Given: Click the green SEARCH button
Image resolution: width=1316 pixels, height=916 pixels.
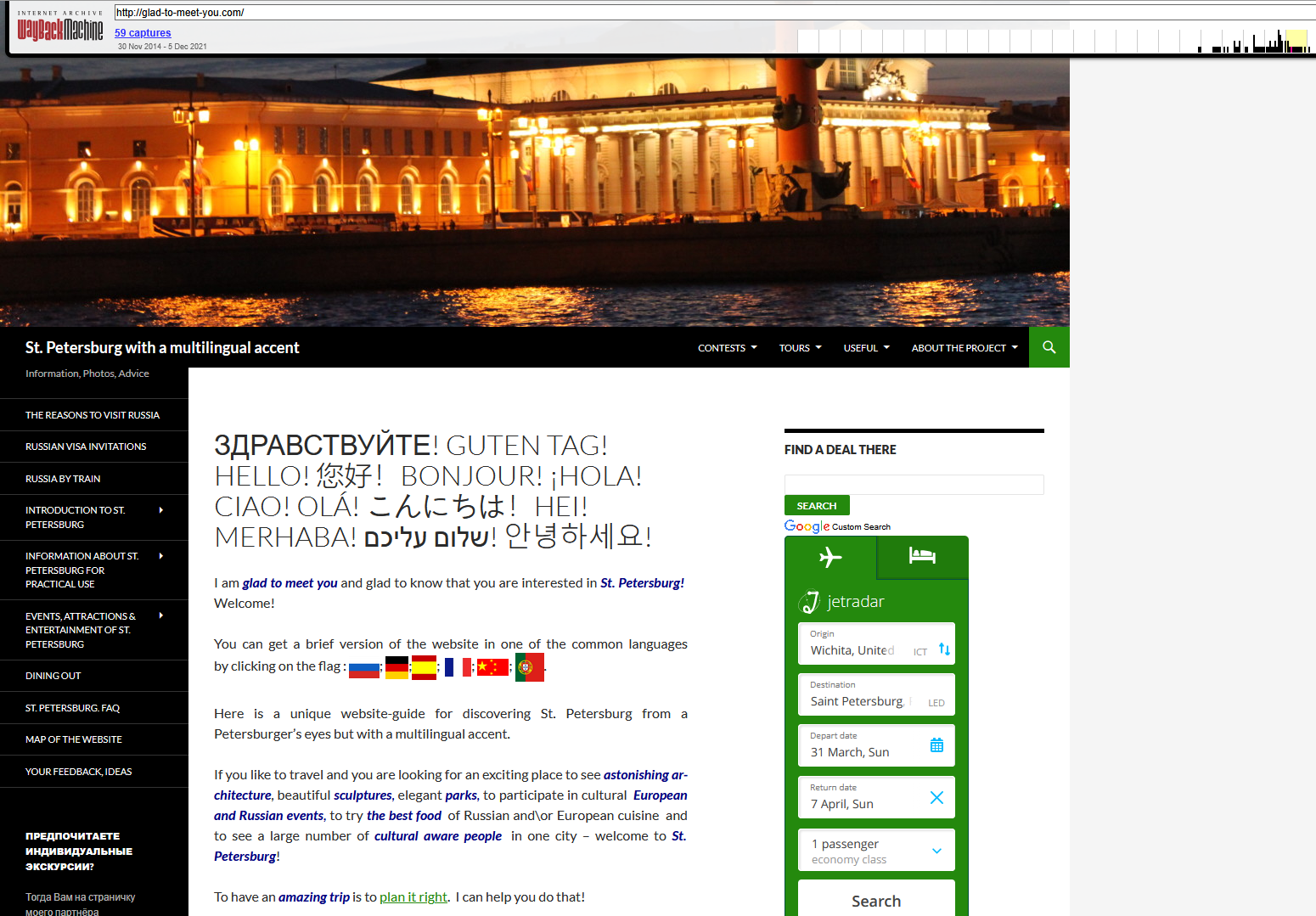Looking at the screenshot, I should tap(817, 506).
